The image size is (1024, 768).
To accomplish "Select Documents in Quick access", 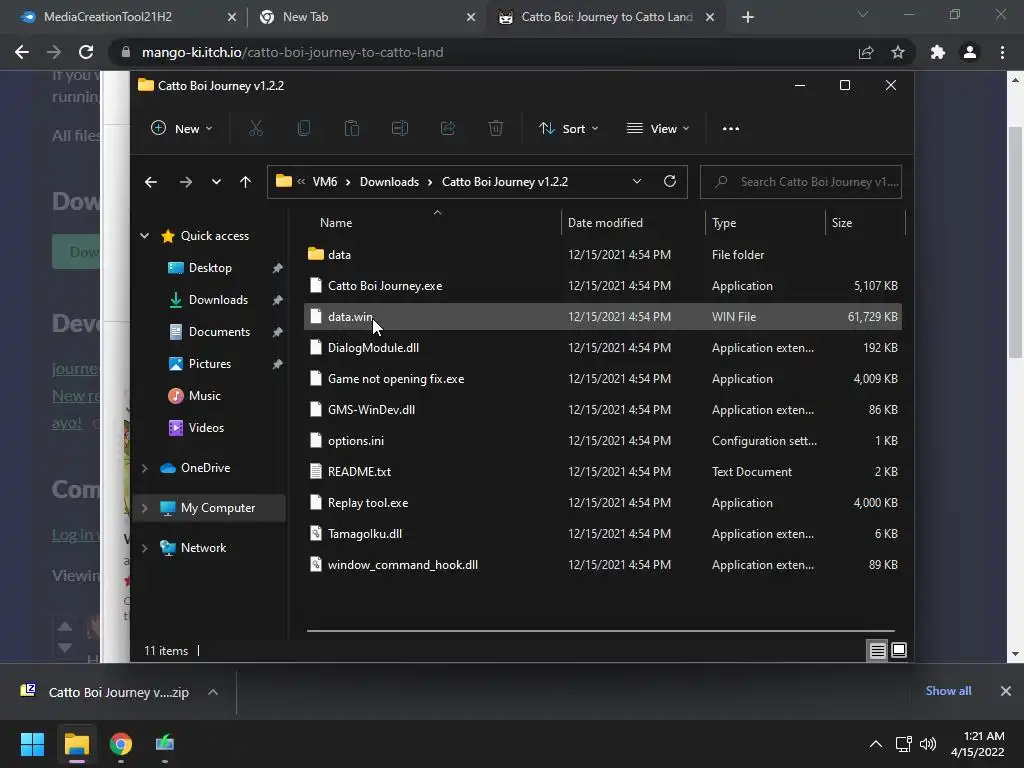I will coord(219,332).
